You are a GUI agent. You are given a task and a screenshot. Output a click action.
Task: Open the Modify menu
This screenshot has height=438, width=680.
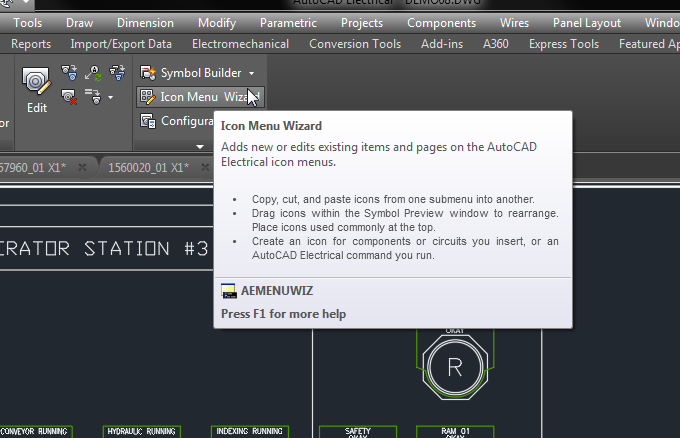point(217,23)
